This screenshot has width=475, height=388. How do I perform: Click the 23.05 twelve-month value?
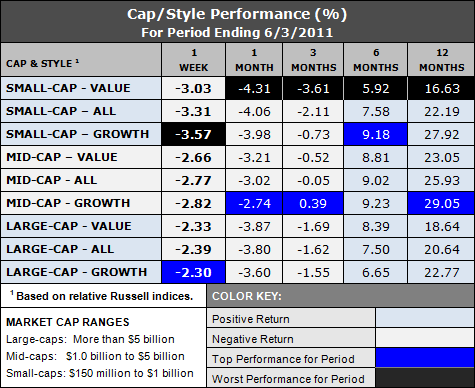pos(441,157)
